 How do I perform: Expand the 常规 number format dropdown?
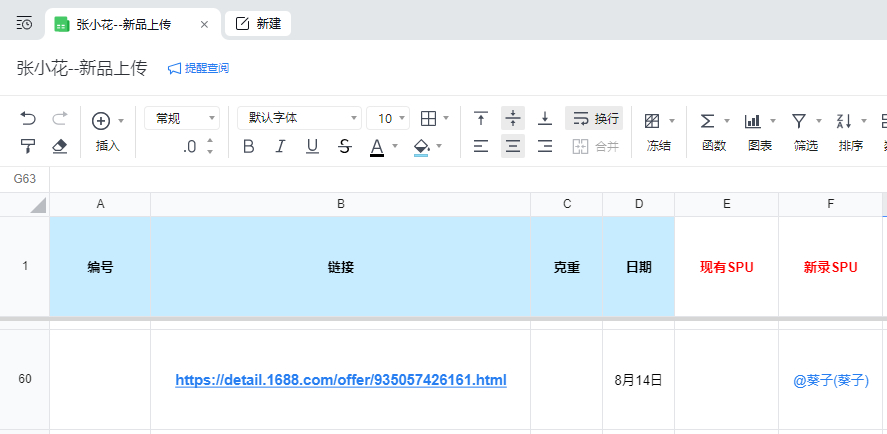(x=182, y=119)
